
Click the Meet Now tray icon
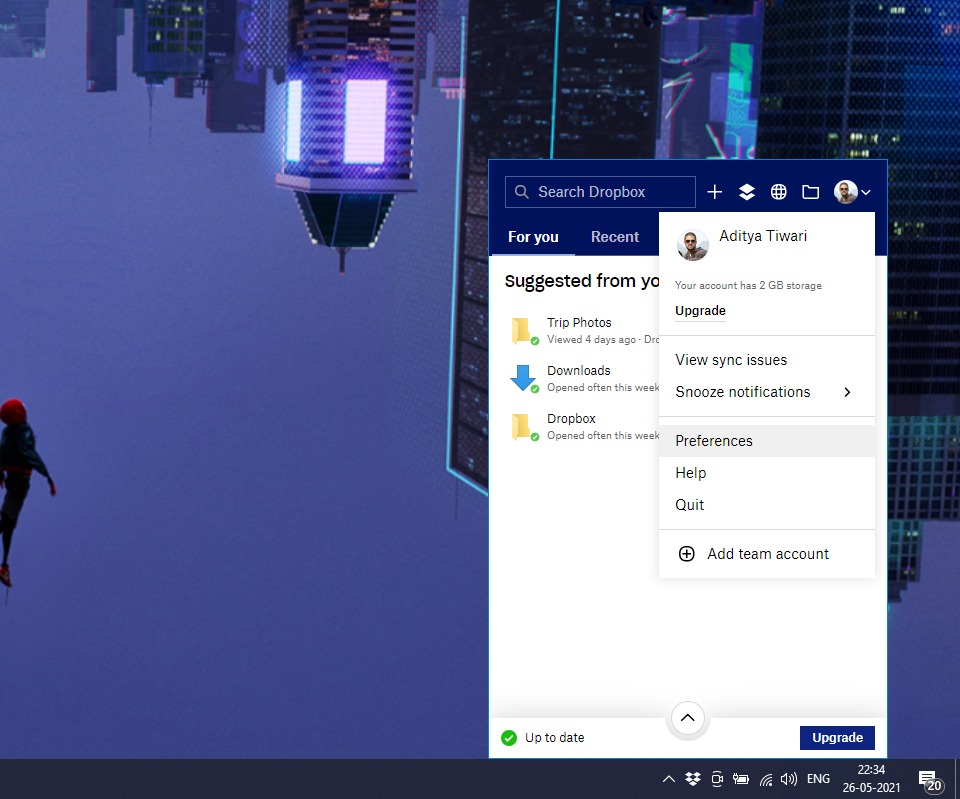click(x=717, y=779)
